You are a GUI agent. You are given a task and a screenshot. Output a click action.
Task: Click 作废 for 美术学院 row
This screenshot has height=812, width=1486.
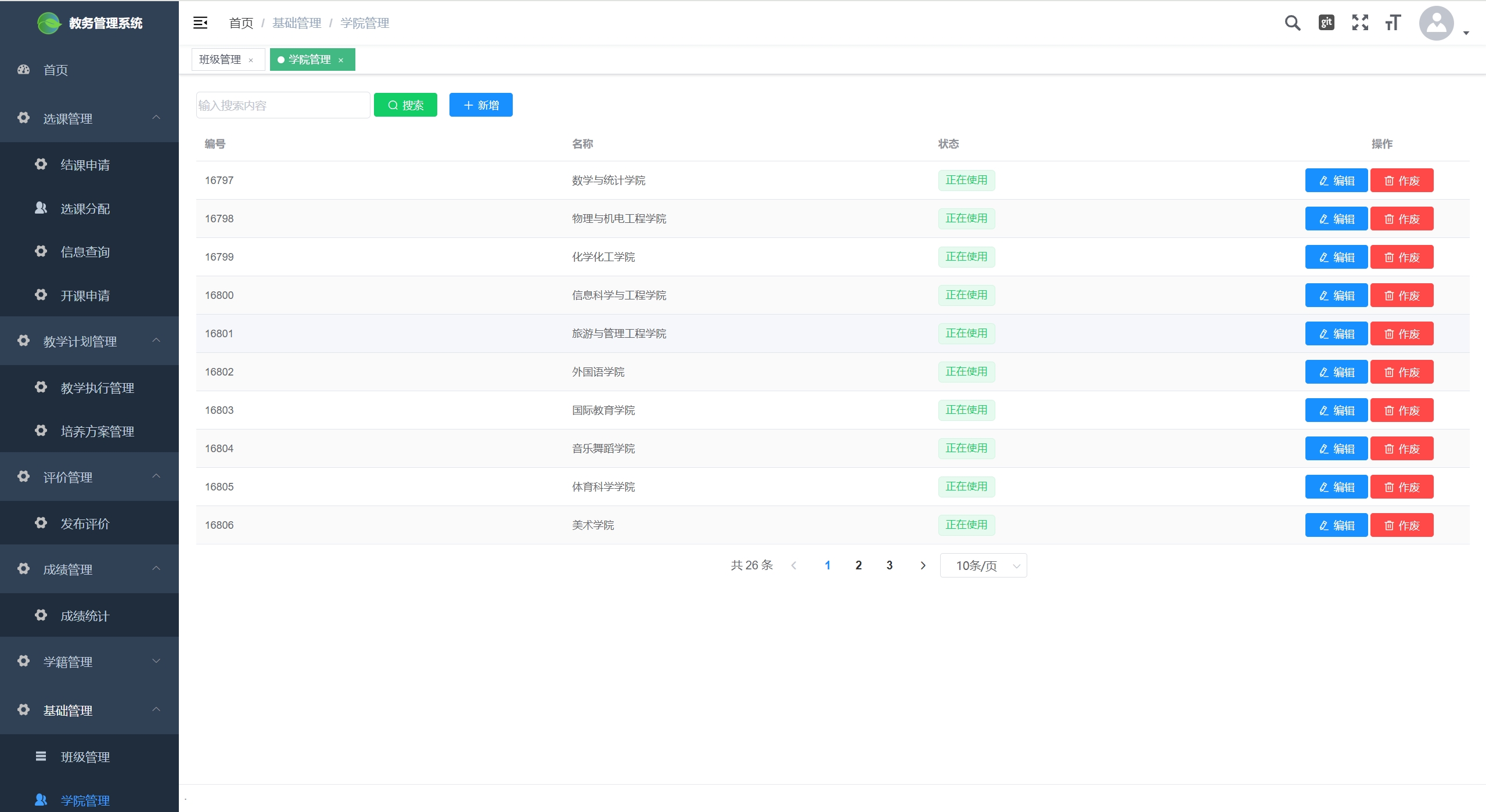(1402, 525)
